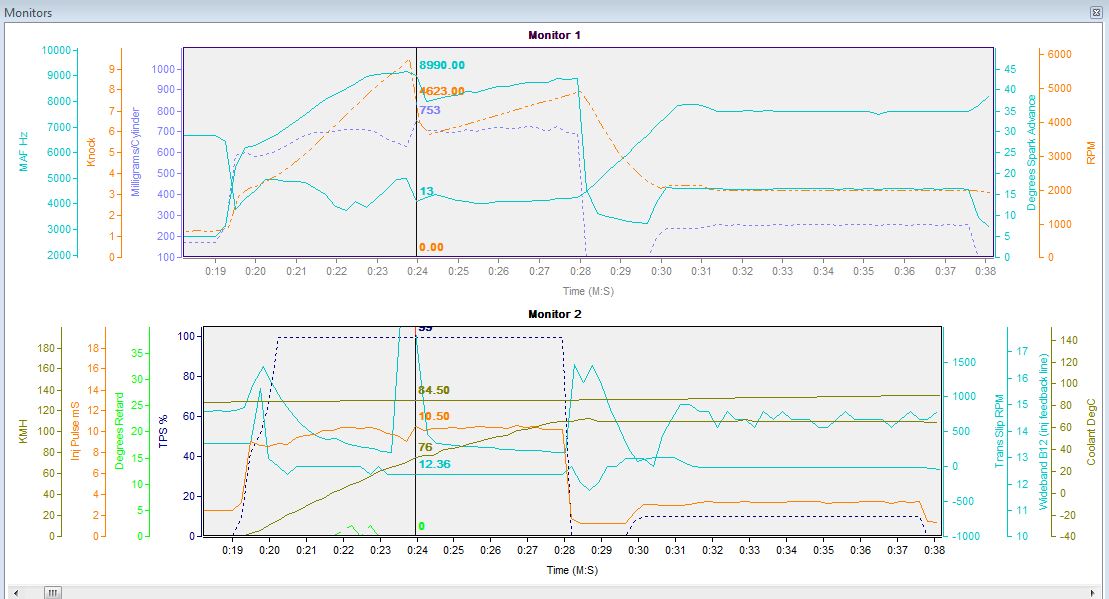Click the Degrees Retard axis label

pos(119,431)
